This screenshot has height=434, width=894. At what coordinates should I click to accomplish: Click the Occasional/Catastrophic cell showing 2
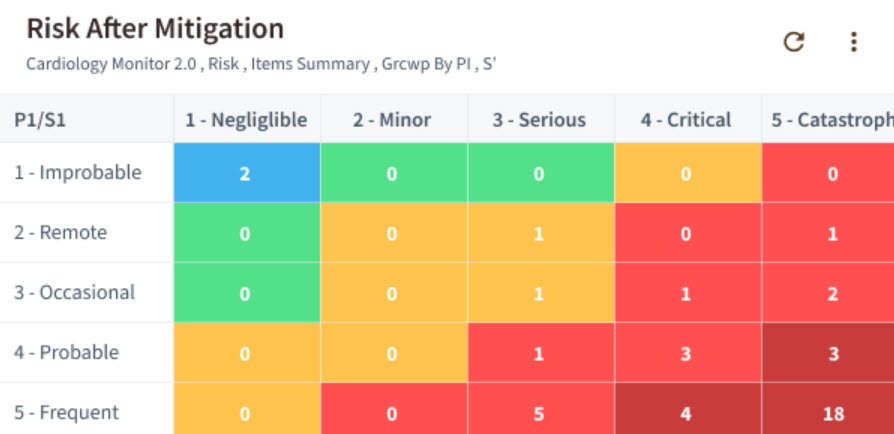pos(832,293)
